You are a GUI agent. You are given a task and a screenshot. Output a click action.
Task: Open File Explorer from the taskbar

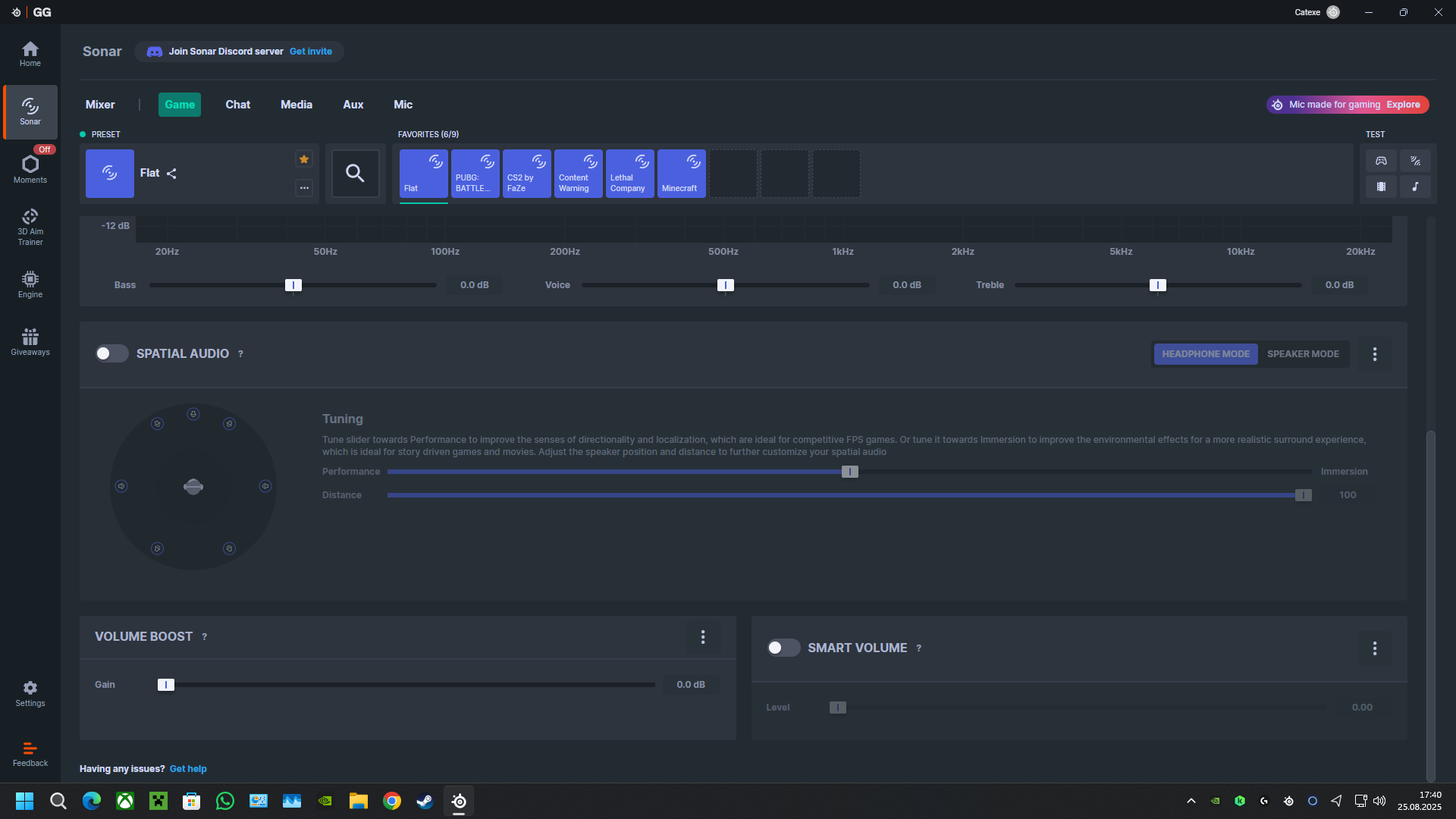coord(359,801)
